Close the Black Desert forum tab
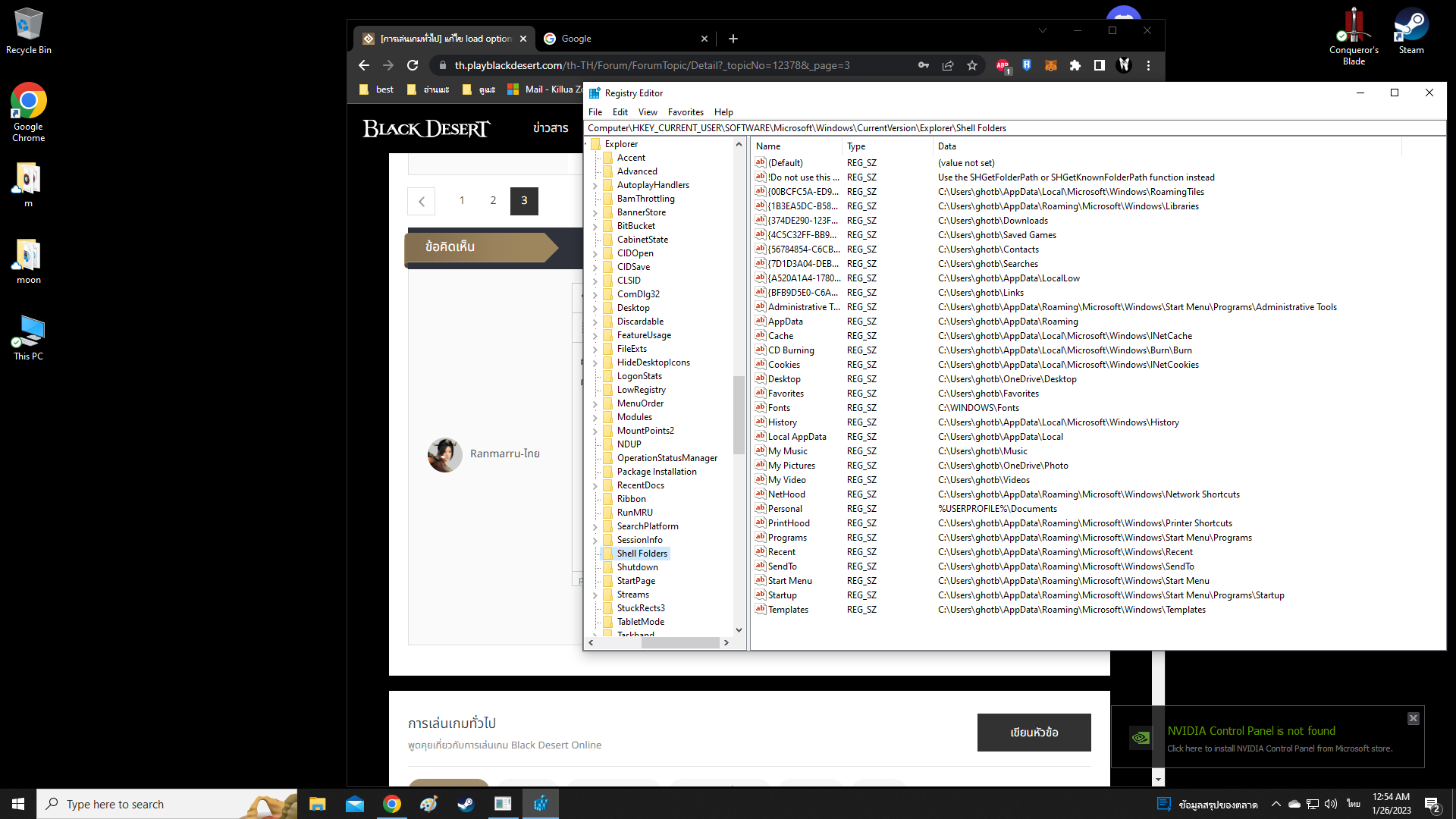Viewport: 1456px width, 819px height. pos(523,39)
